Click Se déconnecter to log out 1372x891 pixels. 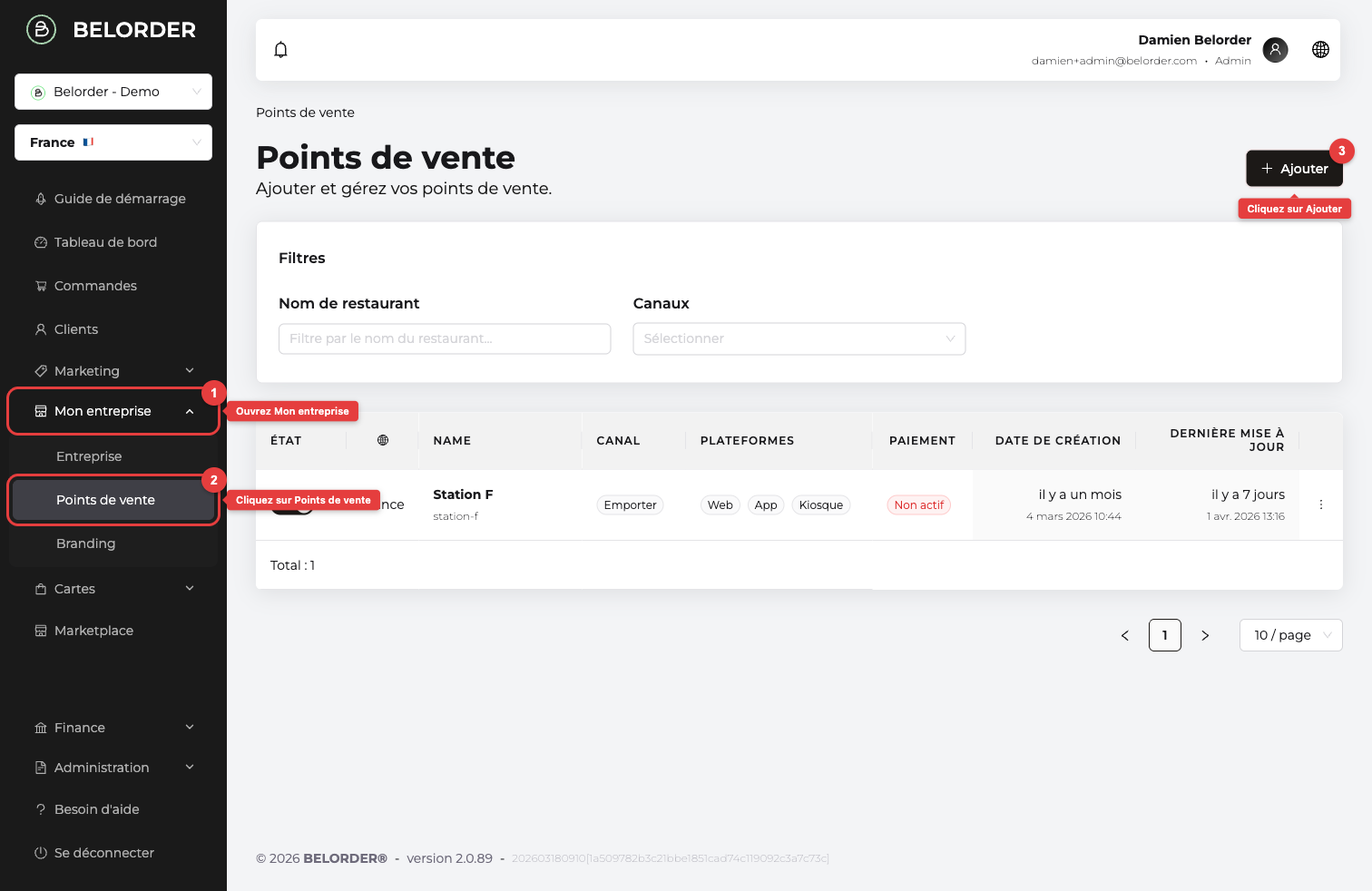tap(113, 853)
